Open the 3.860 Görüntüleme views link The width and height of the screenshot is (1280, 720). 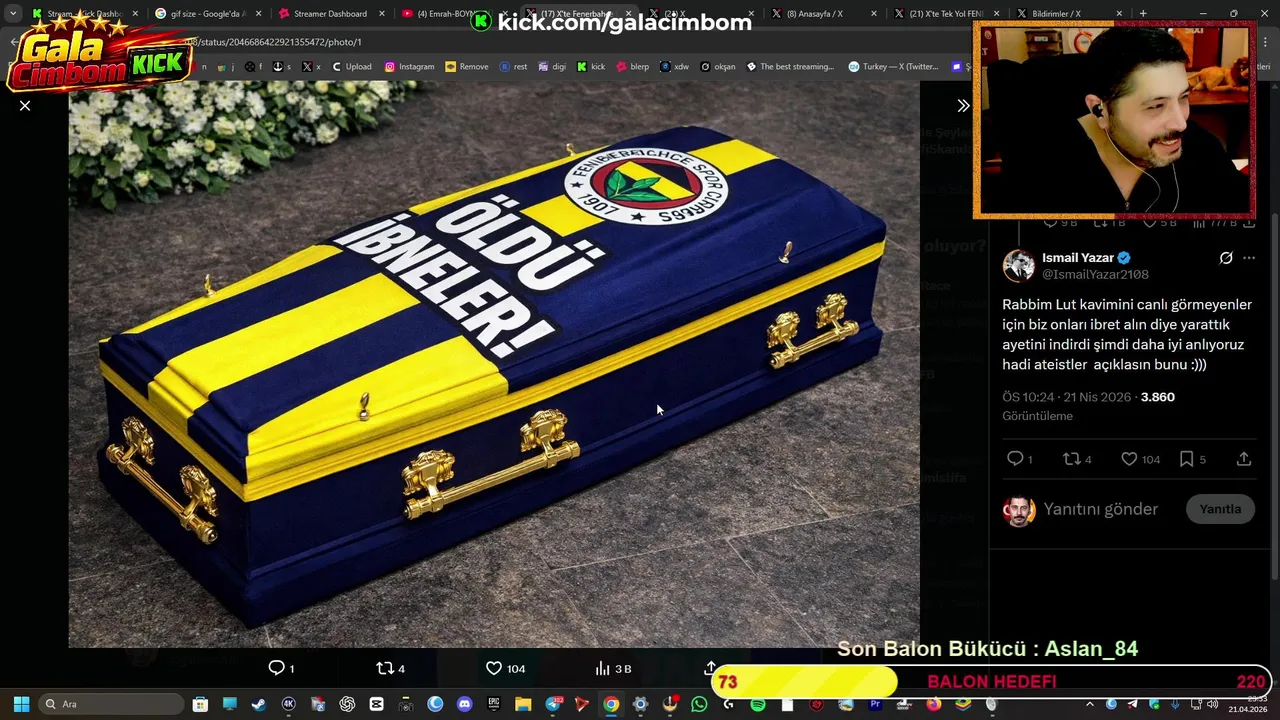click(x=1089, y=406)
